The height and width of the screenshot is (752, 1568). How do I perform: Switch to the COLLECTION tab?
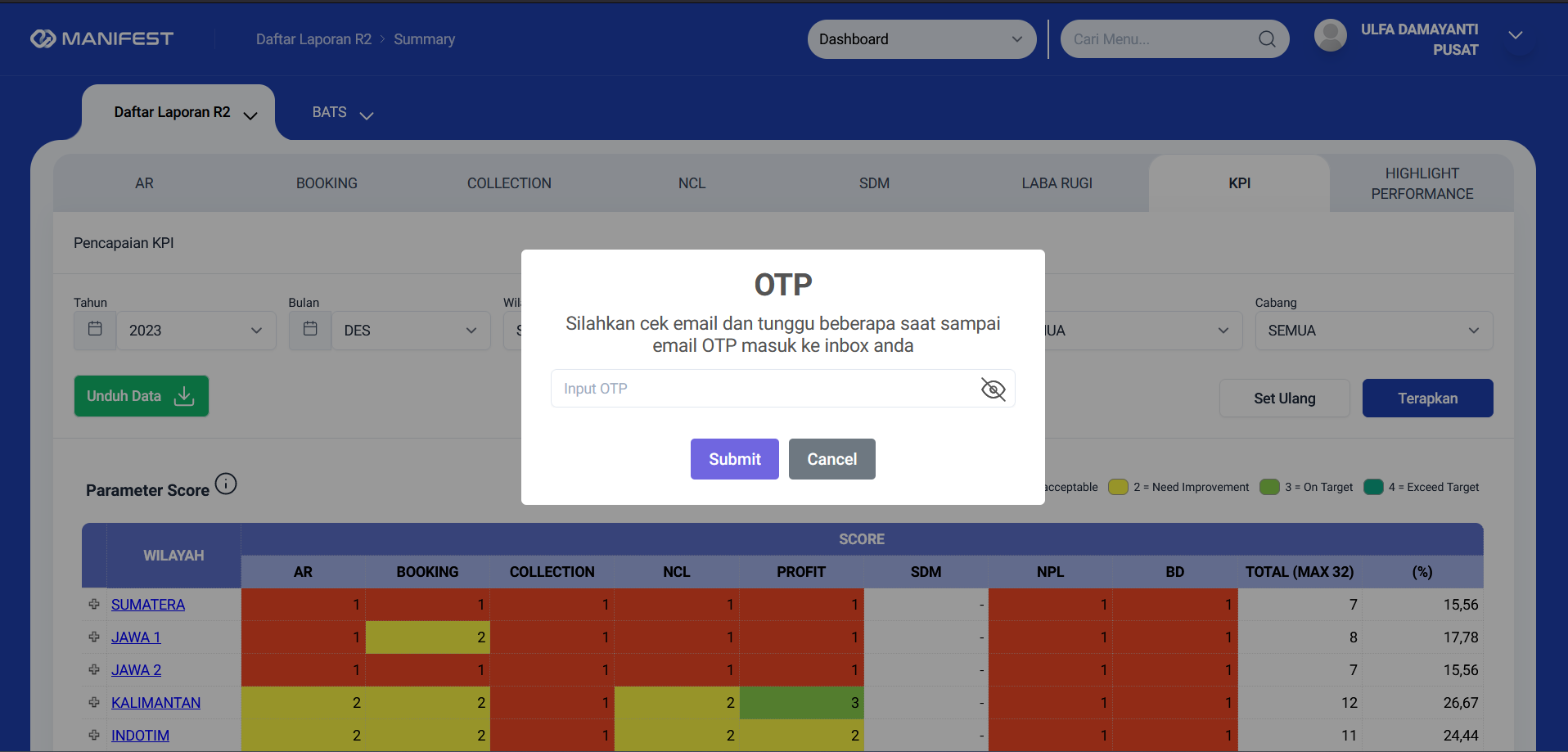[x=509, y=183]
